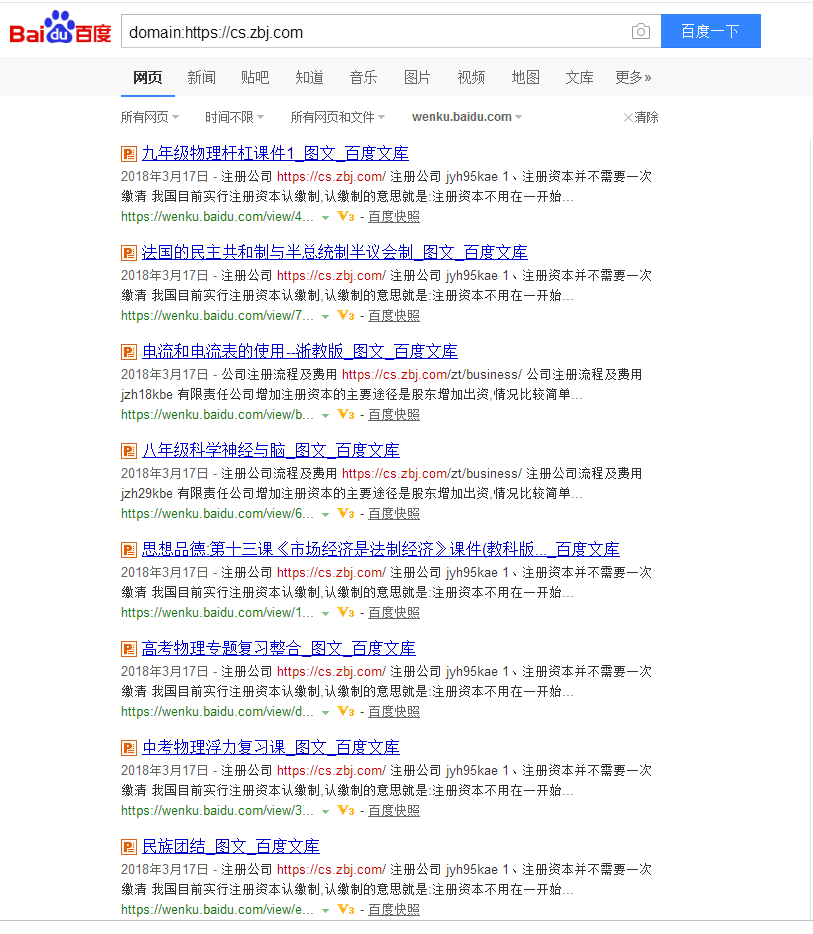Click the PPT icon beside 民族团结
The height and width of the screenshot is (934, 813).
click(129, 846)
